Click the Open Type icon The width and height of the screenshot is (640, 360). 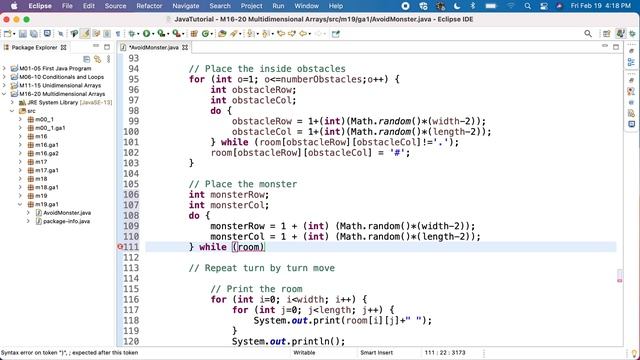click(x=222, y=34)
